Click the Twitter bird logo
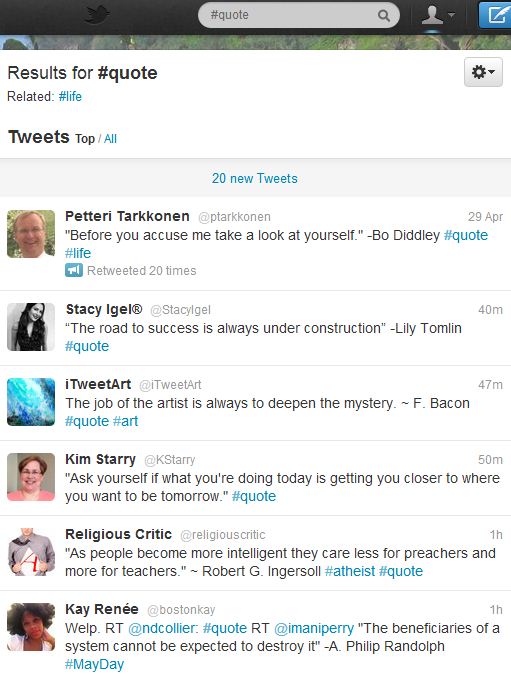The width and height of the screenshot is (511, 674). [96, 15]
